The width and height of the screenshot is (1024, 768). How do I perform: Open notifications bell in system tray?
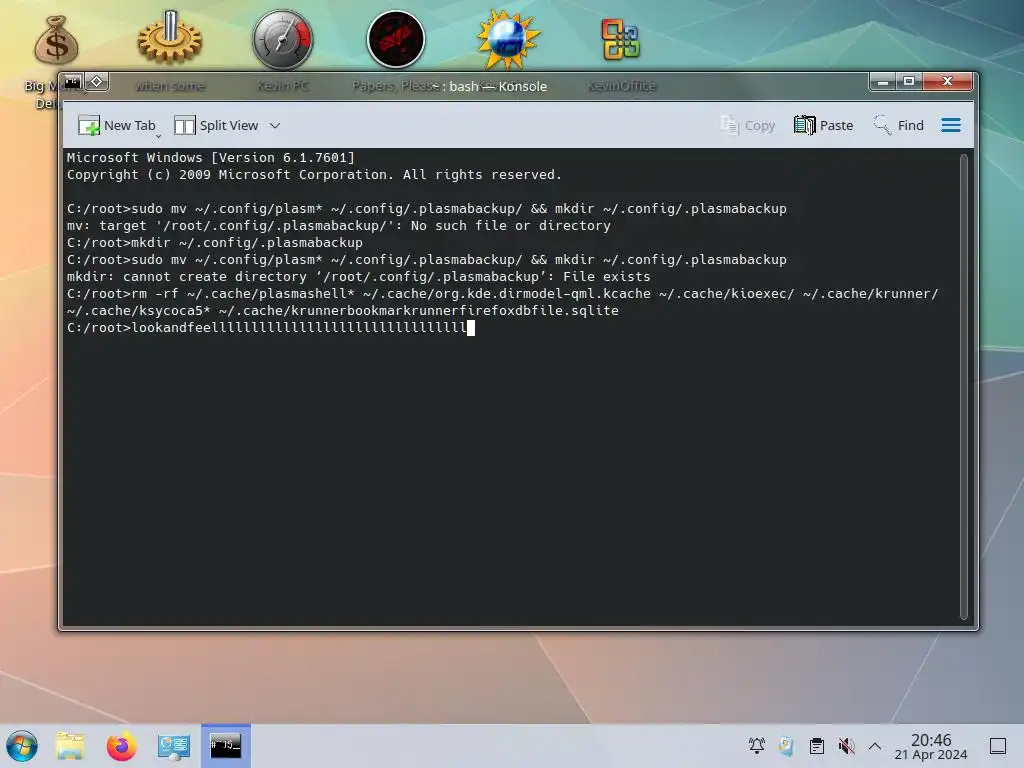pyautogui.click(x=757, y=745)
